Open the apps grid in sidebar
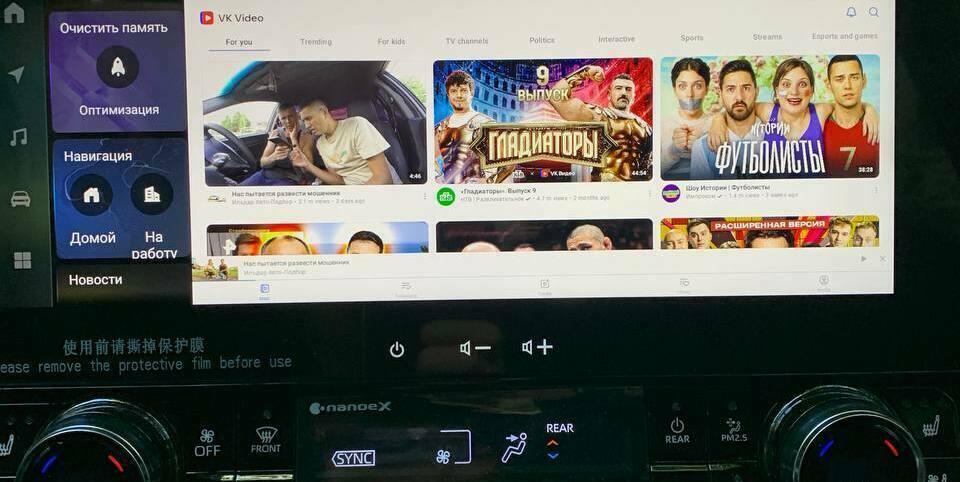The width and height of the screenshot is (960, 482). tap(21, 260)
